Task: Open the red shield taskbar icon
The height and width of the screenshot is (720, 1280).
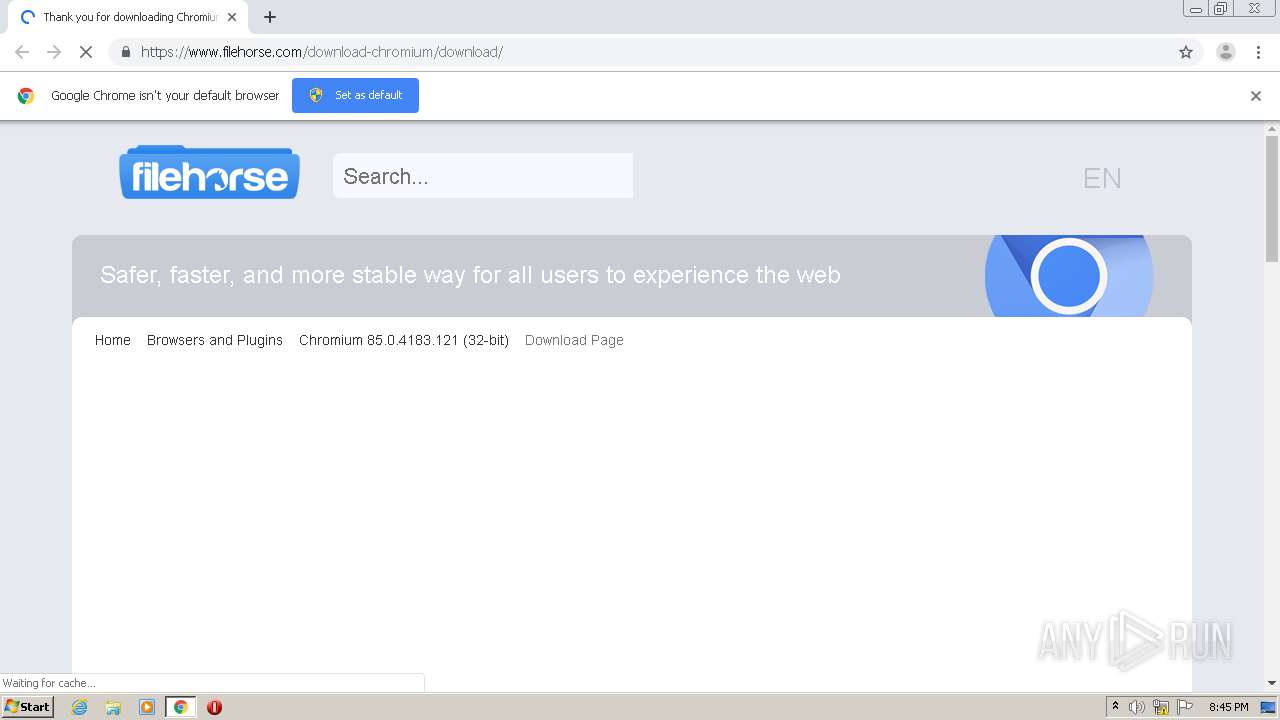Action: click(214, 707)
